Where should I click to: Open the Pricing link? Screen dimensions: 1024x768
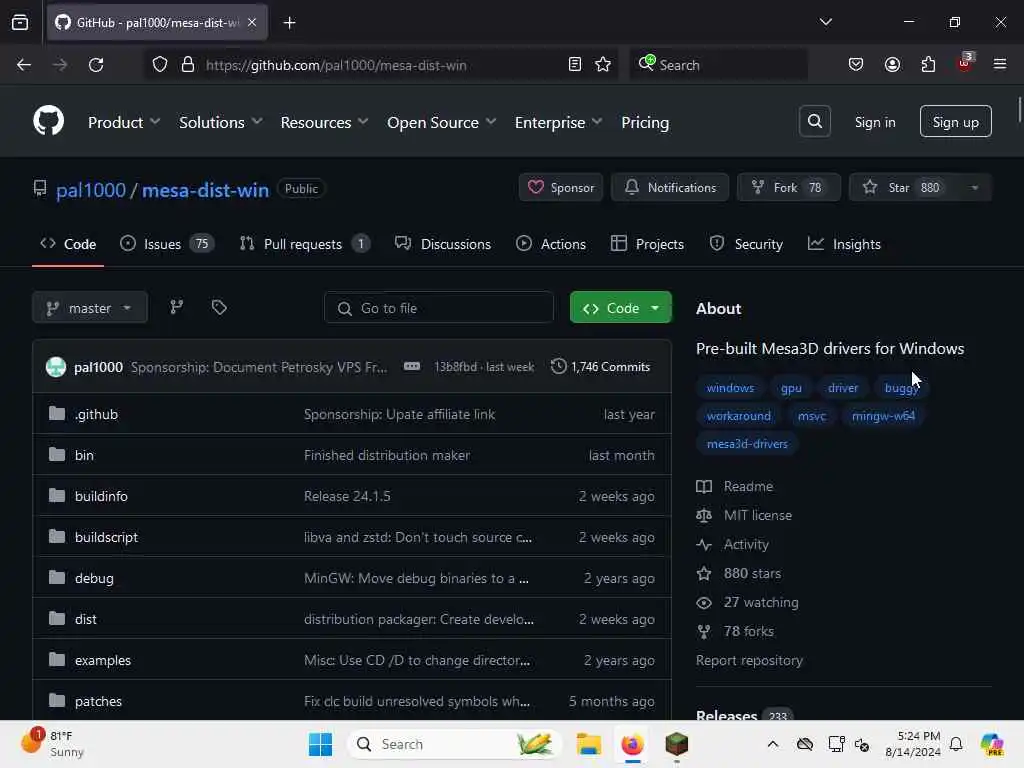coord(645,122)
